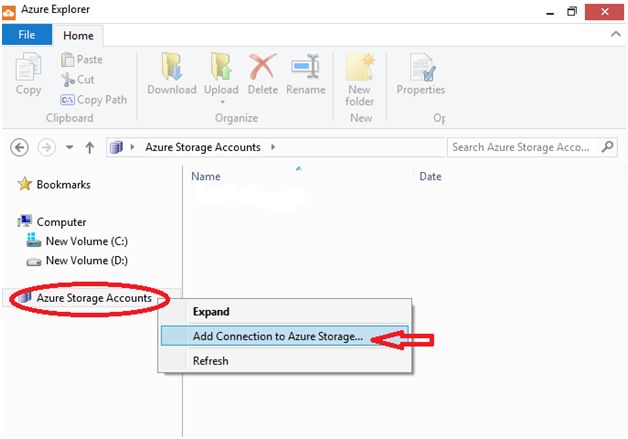Click the Computer monitor icon
The image size is (628, 439).
pyautogui.click(x=25, y=221)
